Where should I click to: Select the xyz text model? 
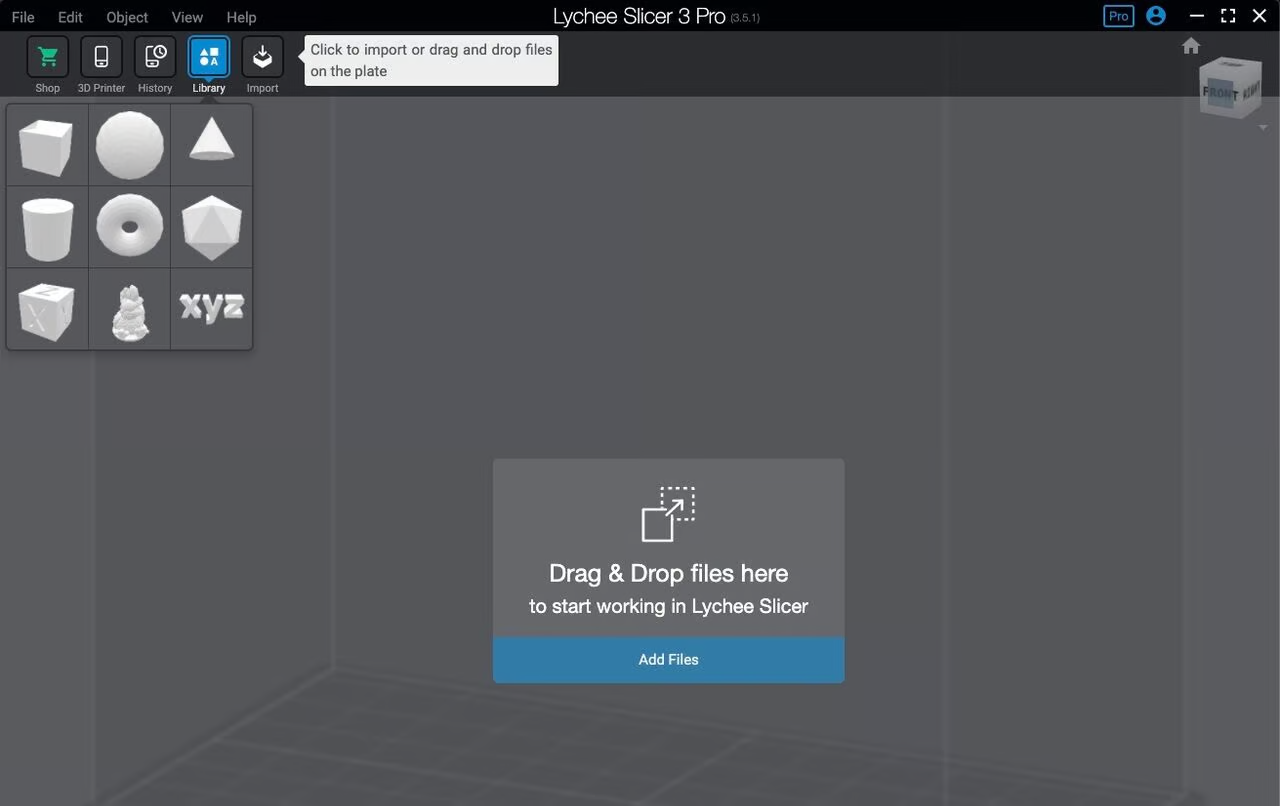[211, 307]
